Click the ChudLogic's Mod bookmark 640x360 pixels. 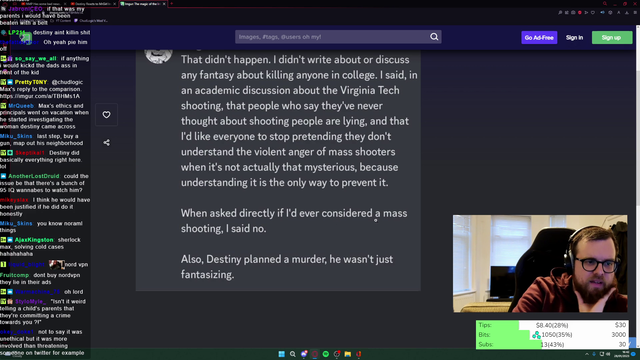coord(91,20)
